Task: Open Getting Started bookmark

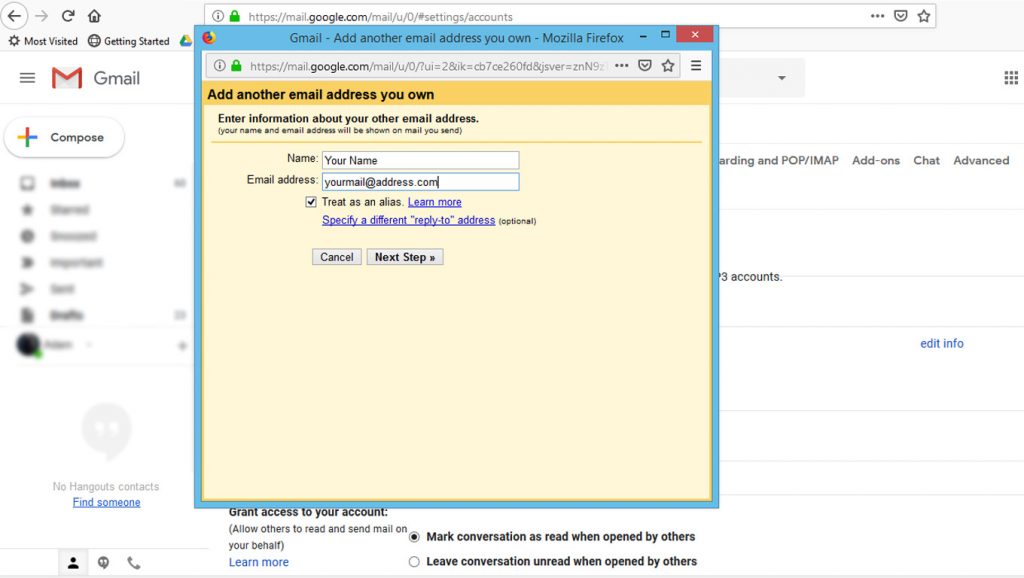Action: (x=129, y=41)
